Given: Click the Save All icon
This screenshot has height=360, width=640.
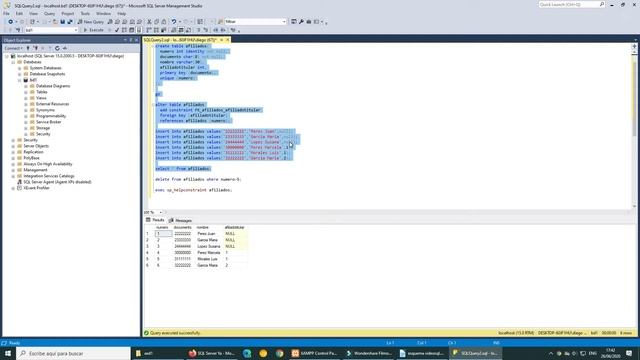Looking at the screenshot, I should [70, 22].
